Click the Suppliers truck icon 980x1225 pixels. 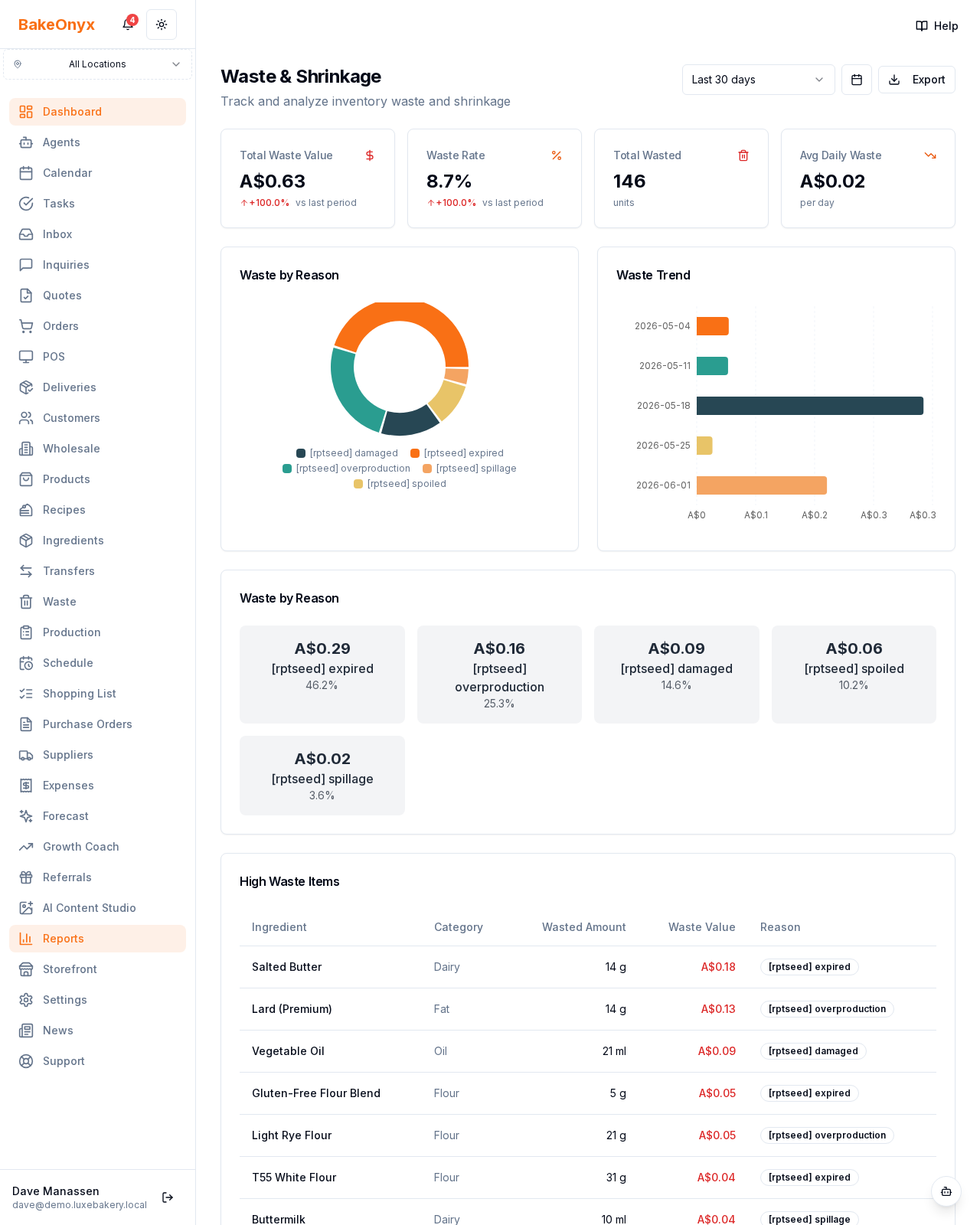26,755
